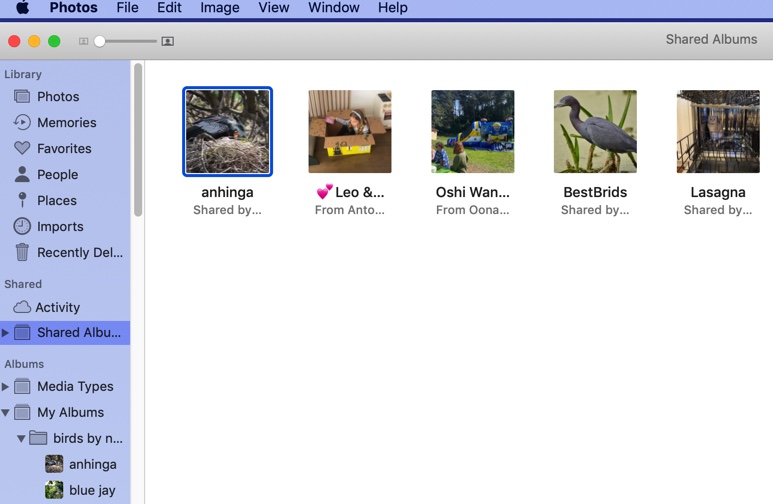Image resolution: width=773 pixels, height=504 pixels.
Task: Click the Recently Deleted trash icon
Action: tap(22, 252)
